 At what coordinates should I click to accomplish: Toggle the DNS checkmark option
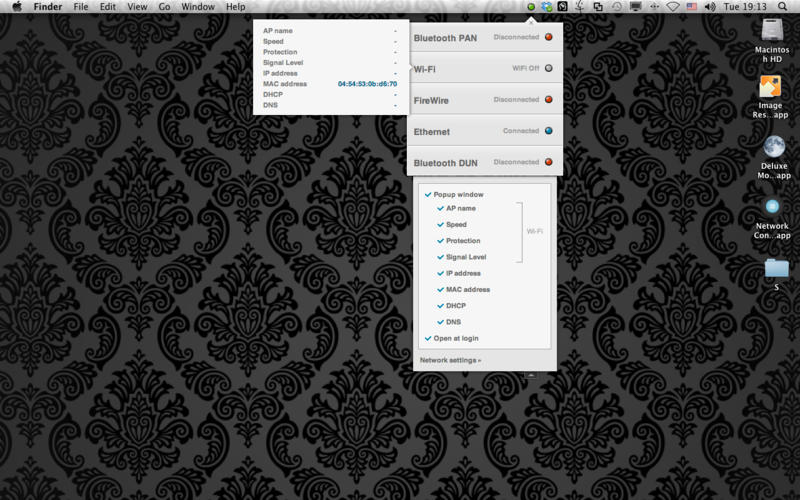pyautogui.click(x=440, y=322)
